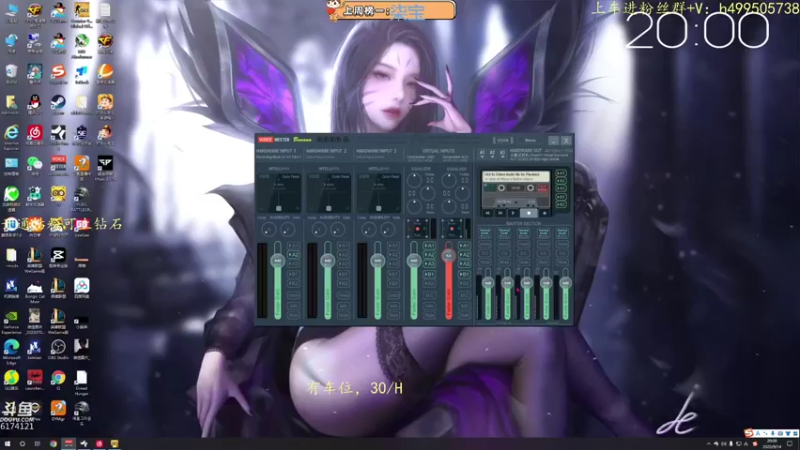The height and width of the screenshot is (450, 800).
Task: Open the Voicemeeter Menu
Action: coord(531,140)
